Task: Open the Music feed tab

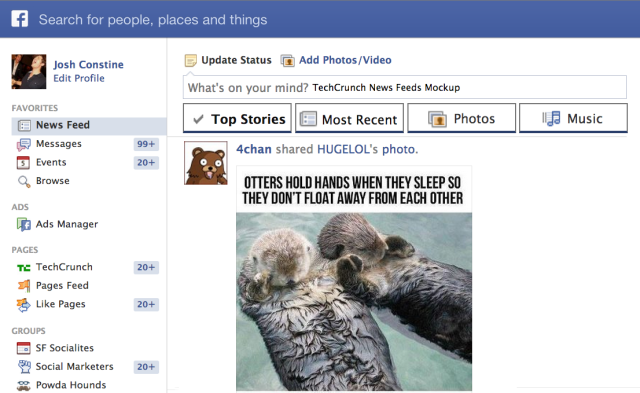Action: coord(573,118)
